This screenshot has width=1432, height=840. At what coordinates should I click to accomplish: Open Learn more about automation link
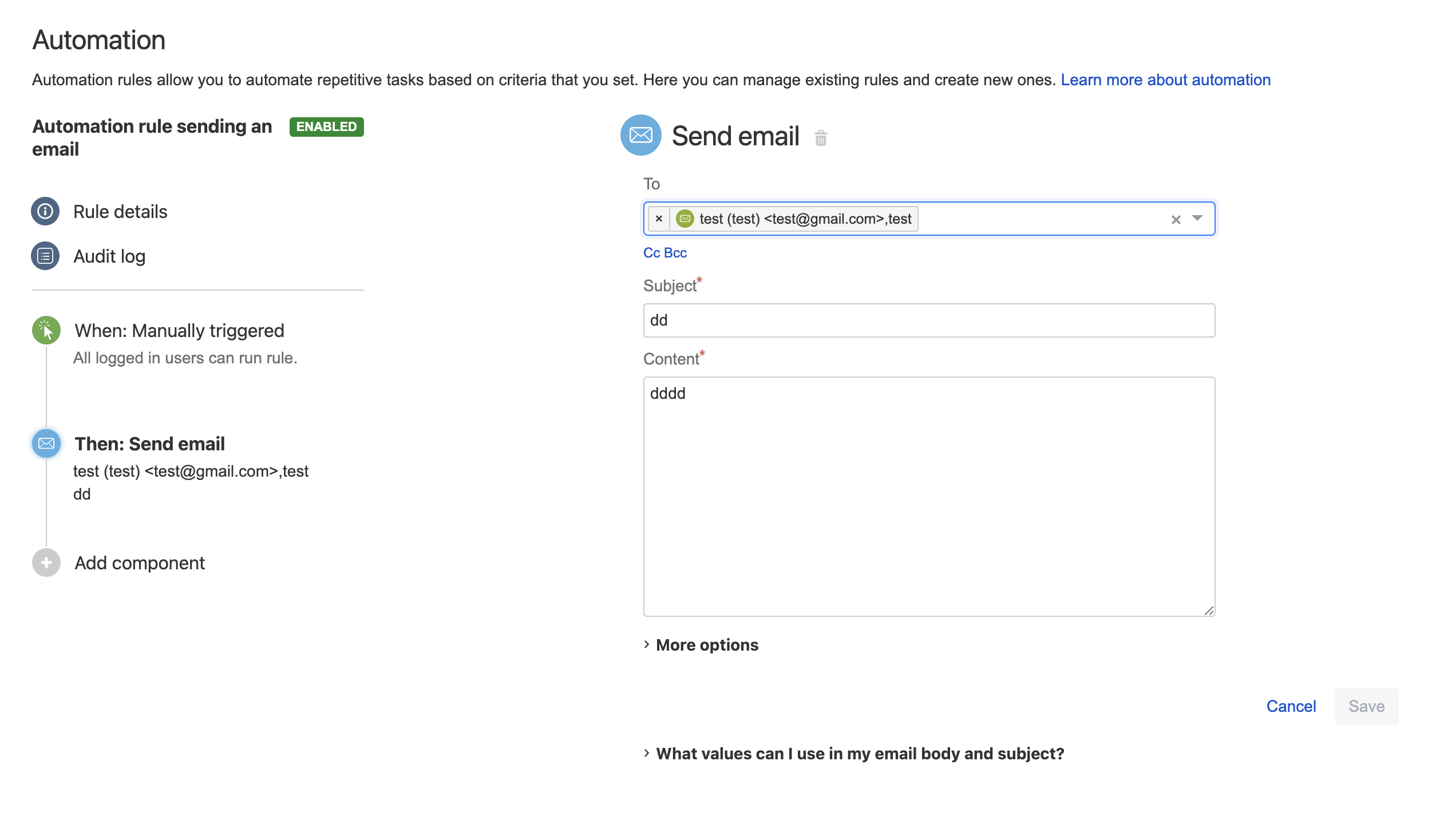tap(1165, 80)
